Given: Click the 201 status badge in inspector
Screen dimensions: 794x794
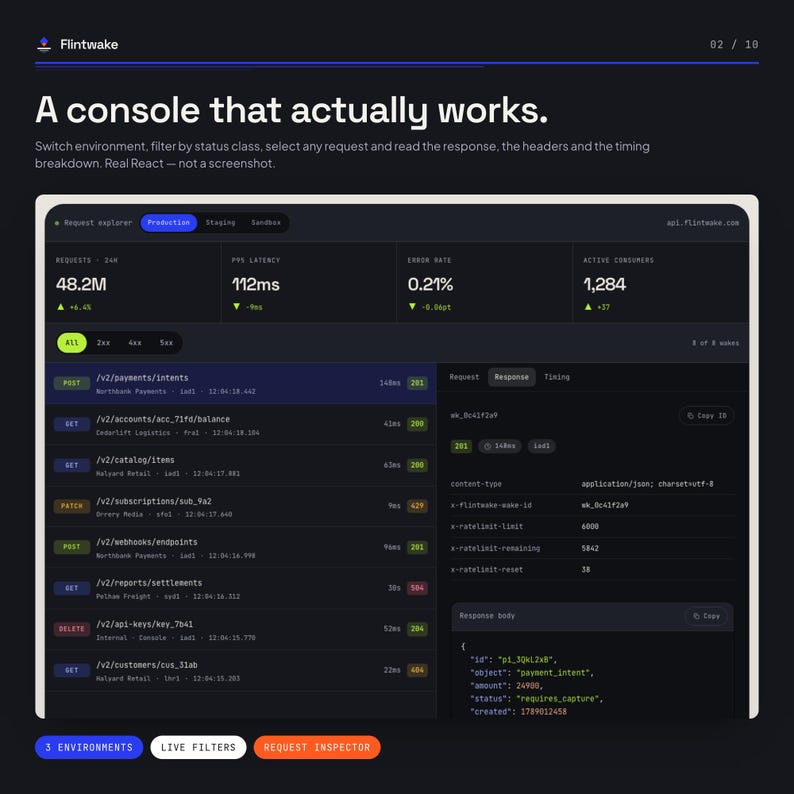Looking at the screenshot, I should [461, 446].
